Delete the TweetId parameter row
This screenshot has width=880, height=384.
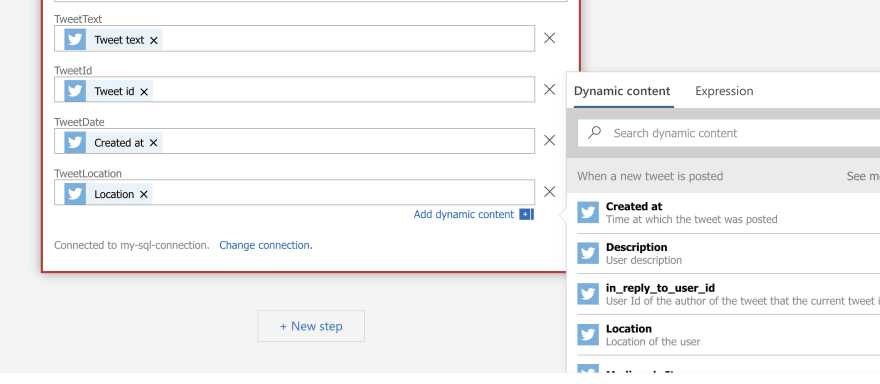549,89
